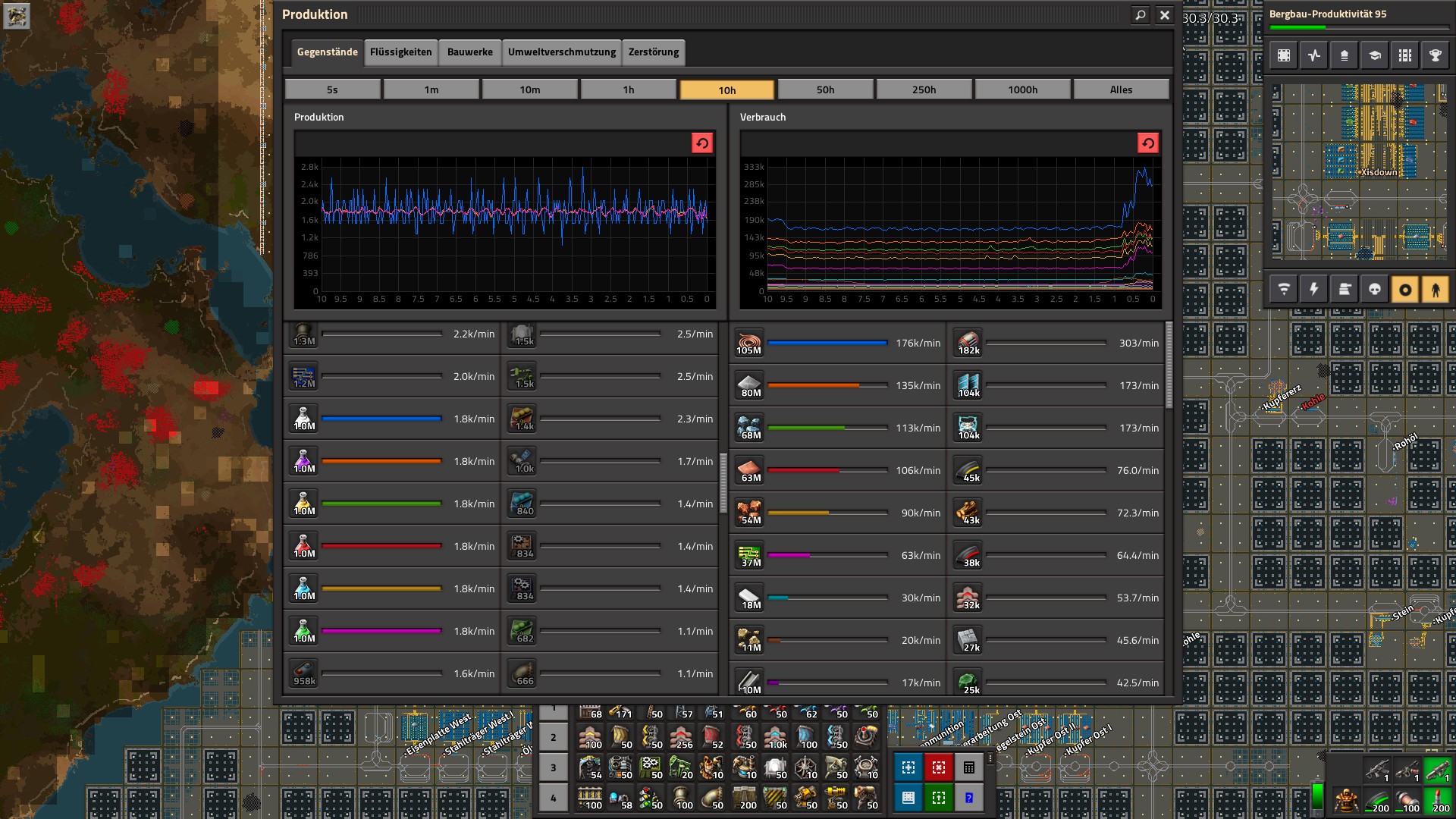The image size is (1456, 819).
Task: Open the blue blueprint book shortcut
Action: tap(908, 798)
